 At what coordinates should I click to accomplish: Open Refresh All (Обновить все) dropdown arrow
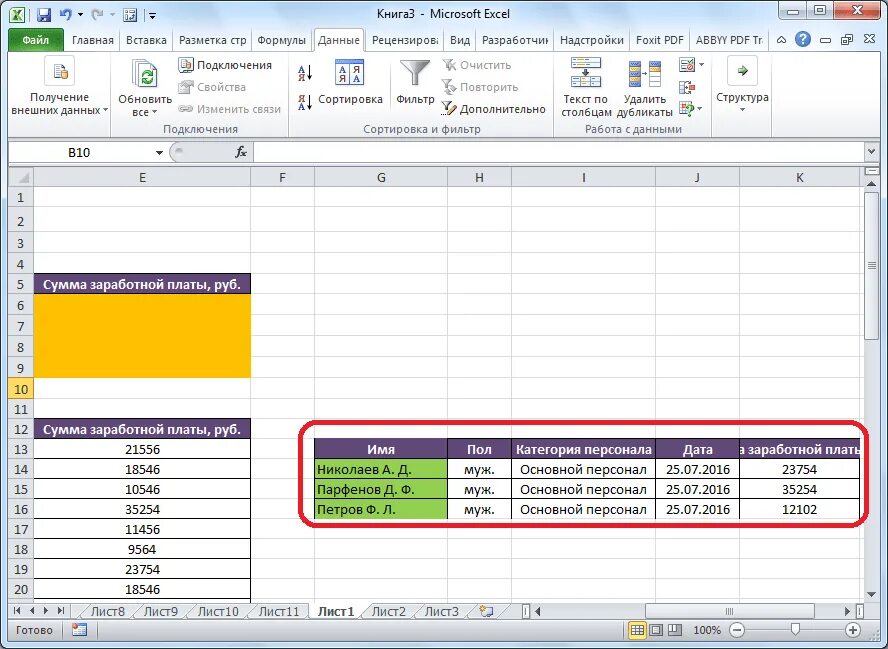(x=154, y=112)
